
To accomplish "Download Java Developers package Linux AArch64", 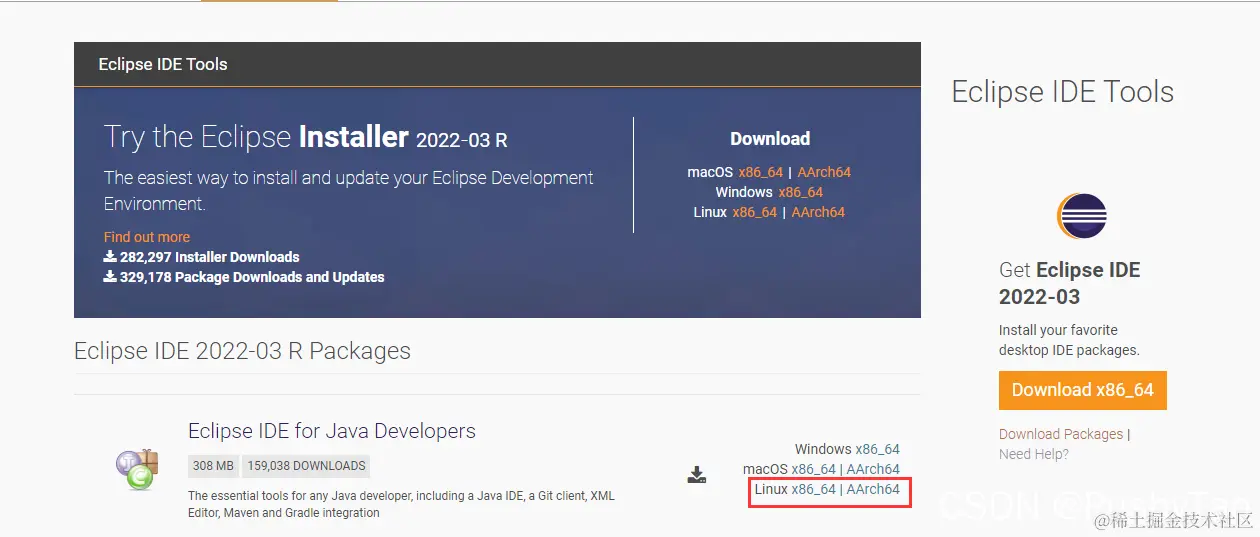I will (873, 489).
